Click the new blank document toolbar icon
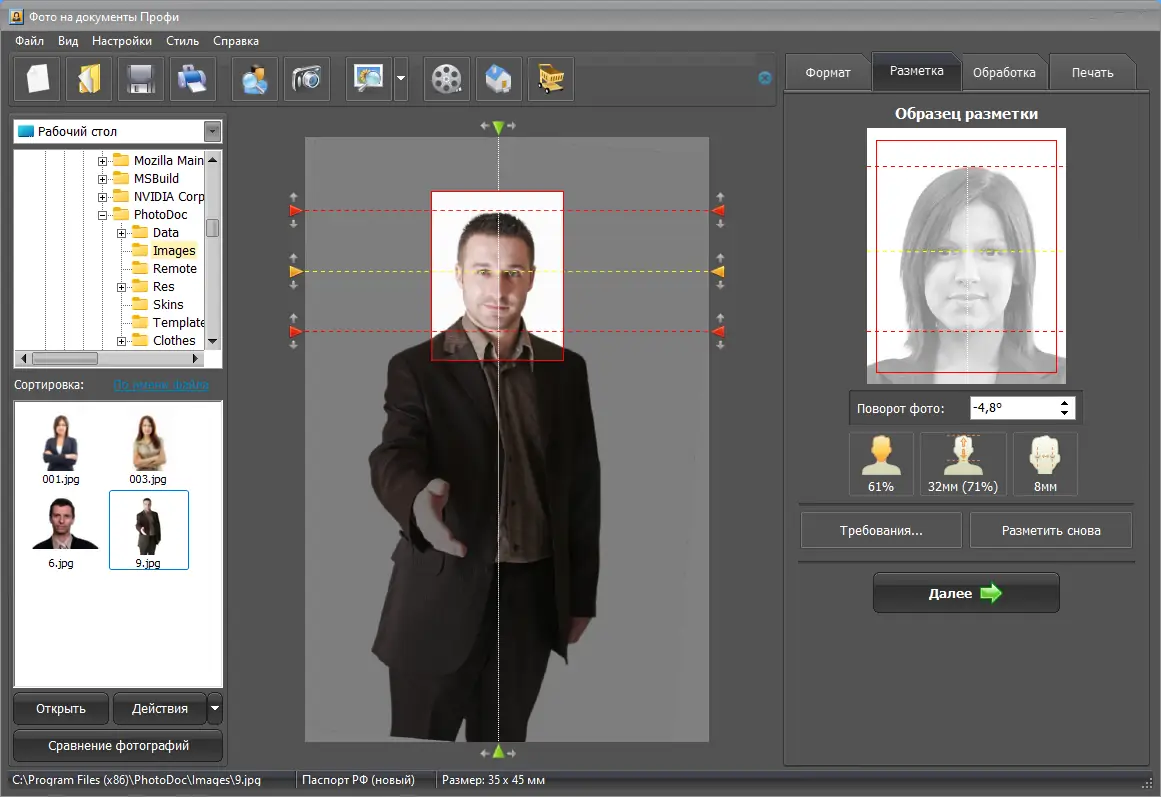 (x=37, y=79)
